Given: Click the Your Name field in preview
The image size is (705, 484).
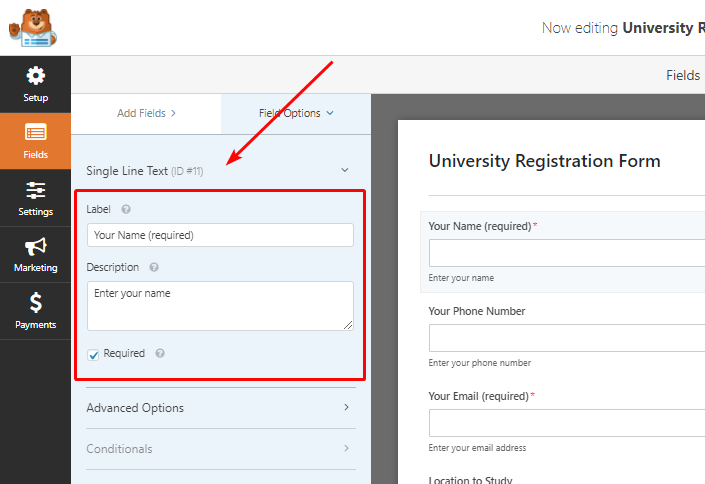Looking at the screenshot, I should [x=566, y=252].
